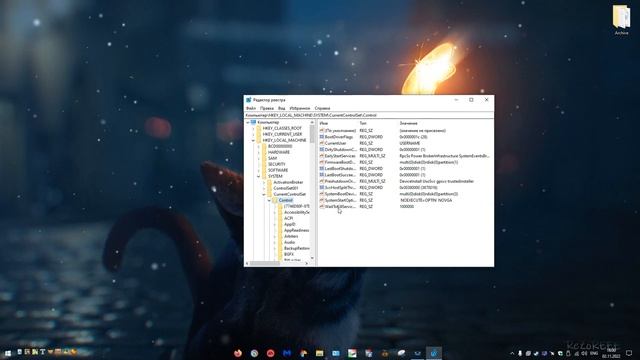Select the Компьютер tree item
The width and height of the screenshot is (640, 360).
coord(268,122)
